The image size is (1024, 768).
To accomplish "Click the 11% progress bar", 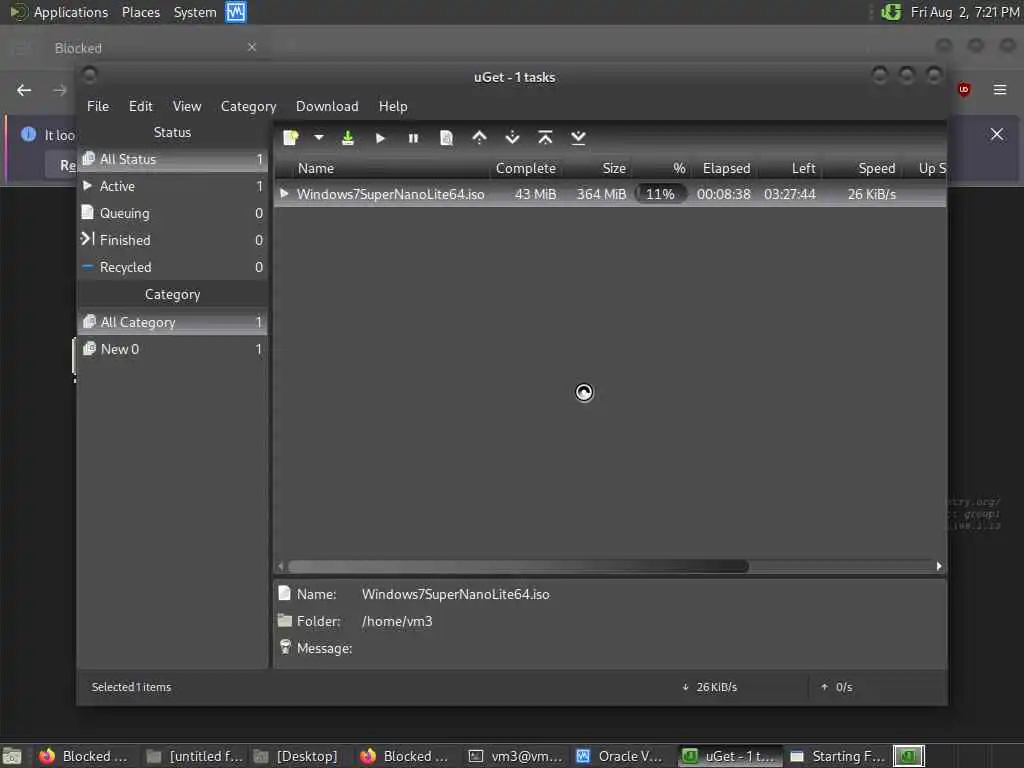I will (x=660, y=194).
